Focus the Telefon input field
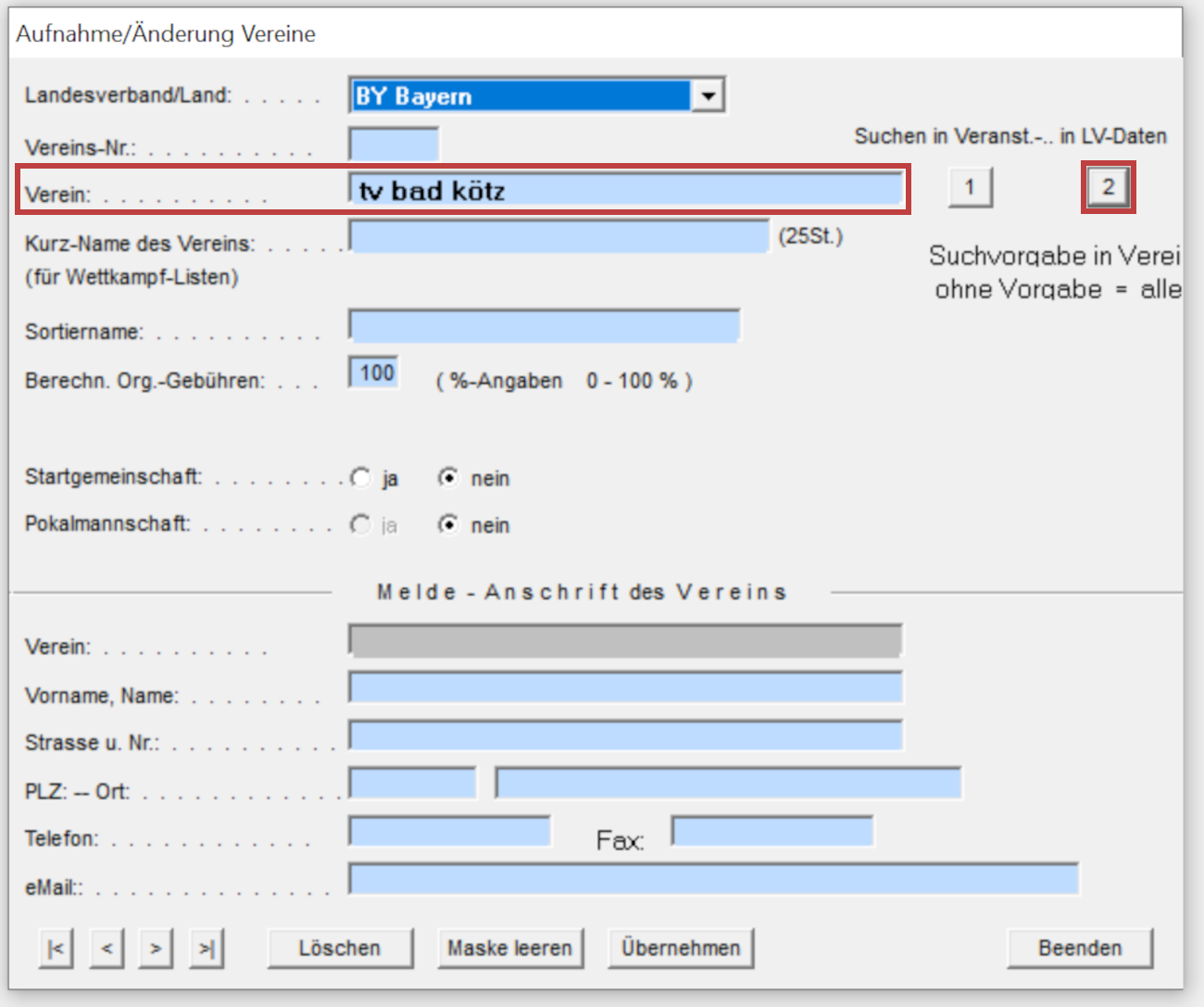The height and width of the screenshot is (1007, 1204). pyautogui.click(x=450, y=831)
